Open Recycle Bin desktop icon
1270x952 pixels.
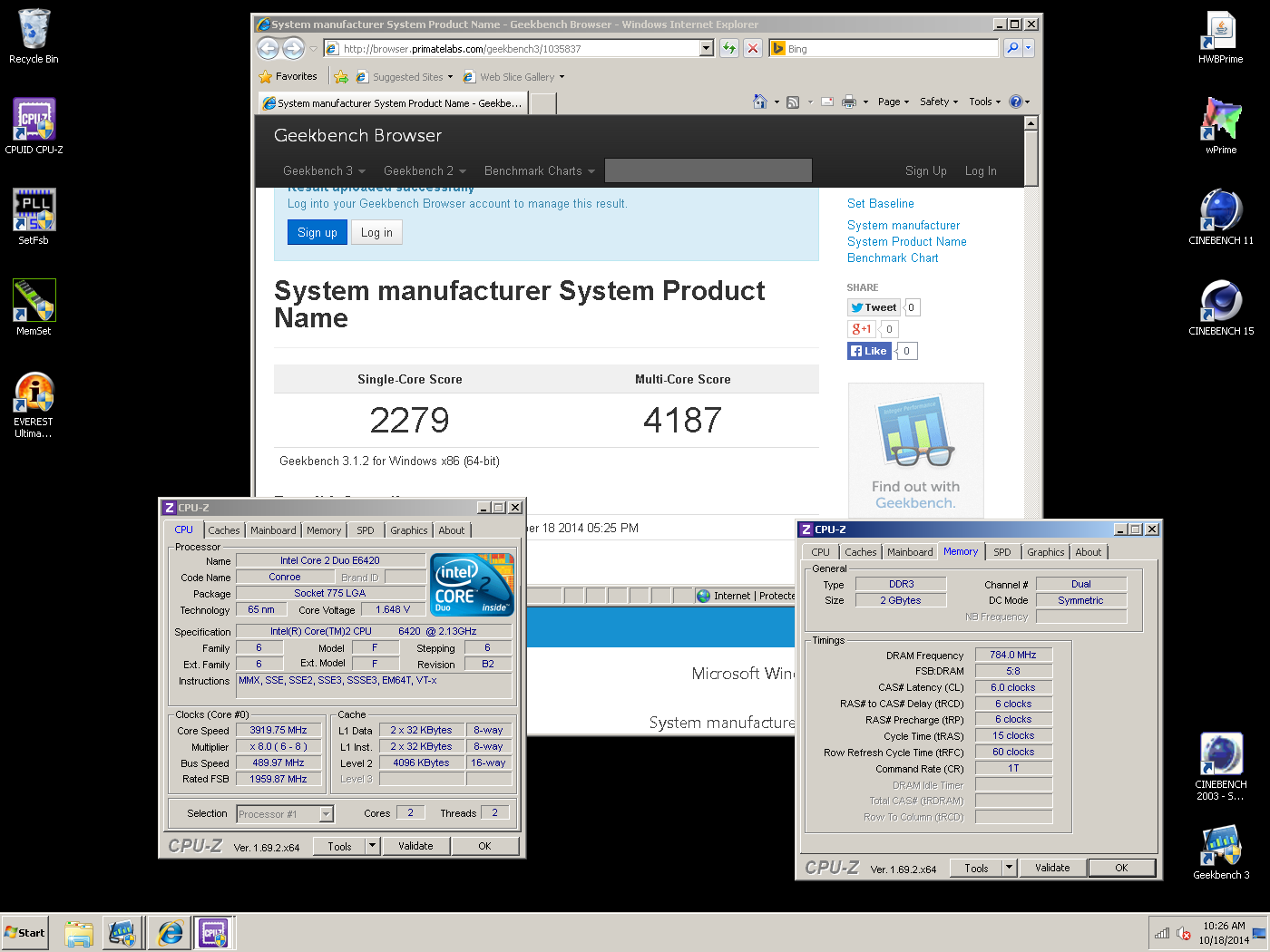pyautogui.click(x=34, y=36)
